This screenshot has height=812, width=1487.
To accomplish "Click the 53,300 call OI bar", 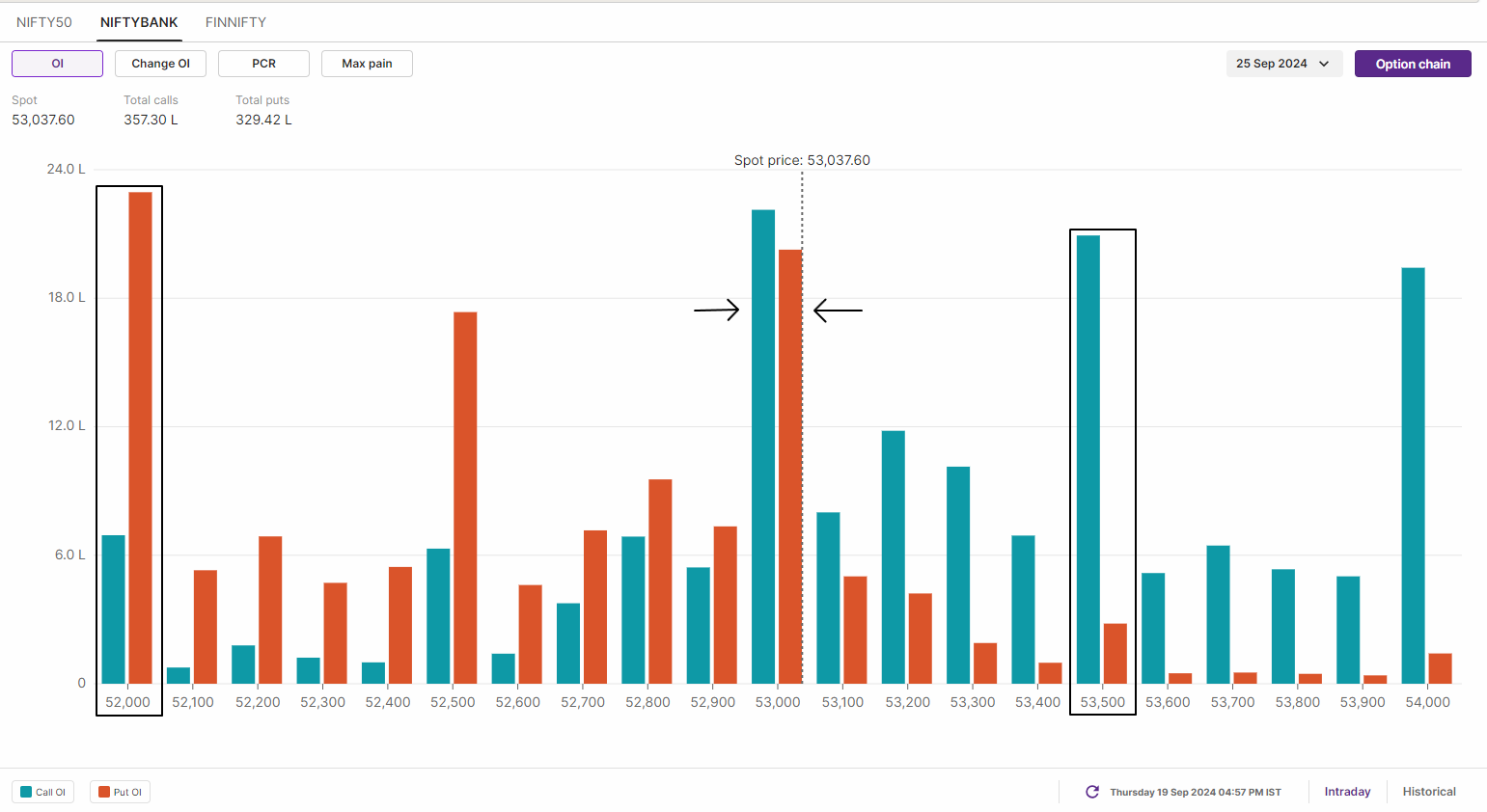I will [x=958, y=576].
